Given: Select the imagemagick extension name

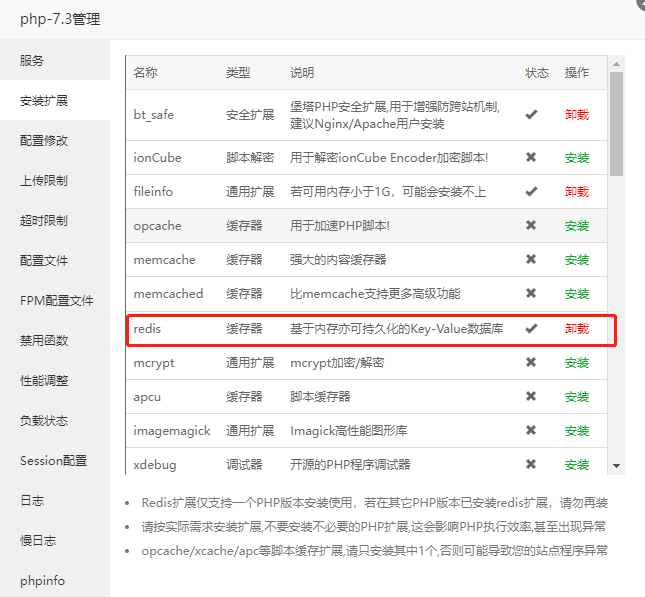Looking at the screenshot, I should [x=172, y=431].
